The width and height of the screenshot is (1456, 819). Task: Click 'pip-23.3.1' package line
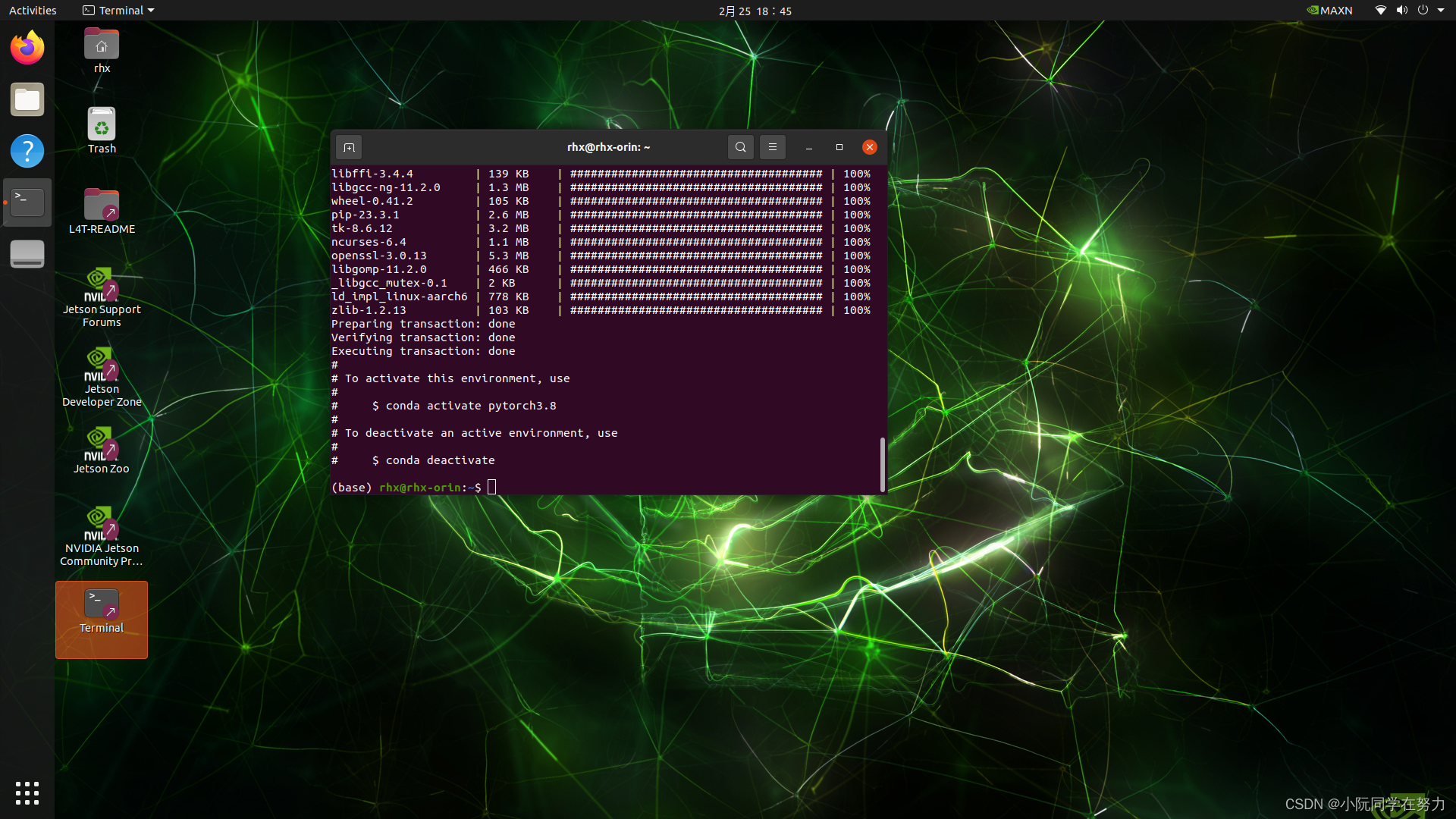(x=601, y=215)
